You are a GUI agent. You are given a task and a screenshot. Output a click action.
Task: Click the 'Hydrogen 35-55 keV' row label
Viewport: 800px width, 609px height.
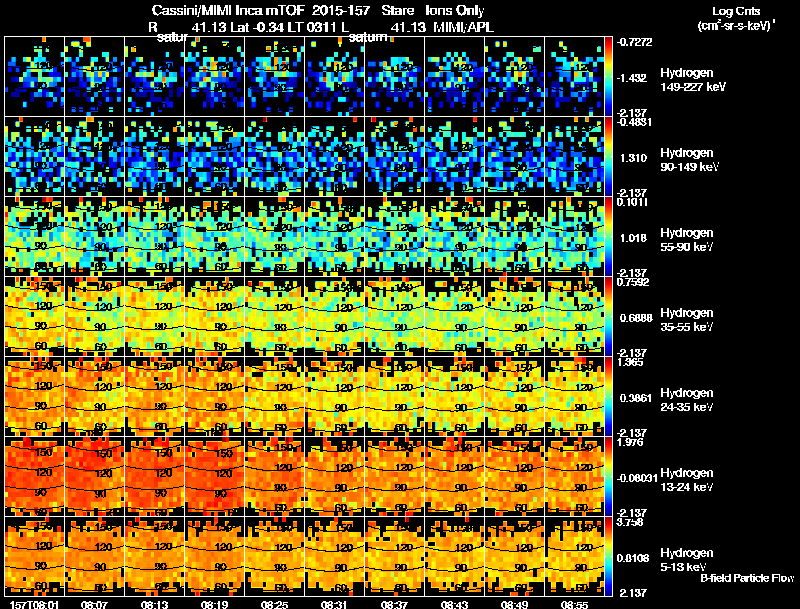click(x=687, y=320)
